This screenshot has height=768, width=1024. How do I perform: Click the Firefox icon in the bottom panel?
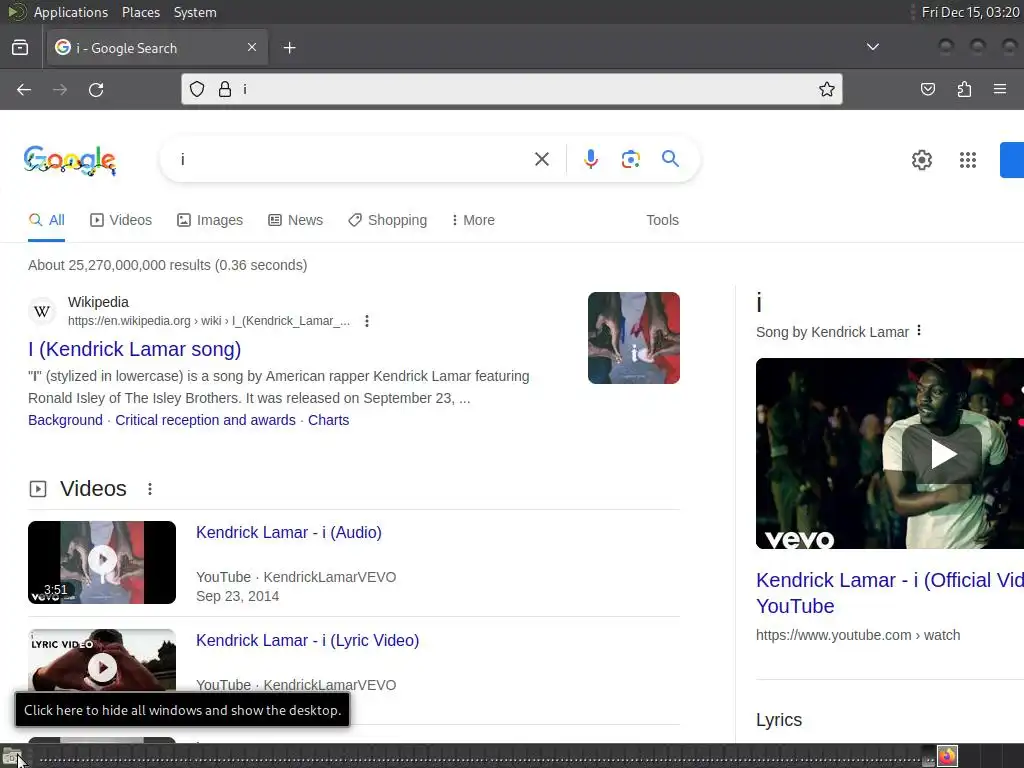click(948, 756)
